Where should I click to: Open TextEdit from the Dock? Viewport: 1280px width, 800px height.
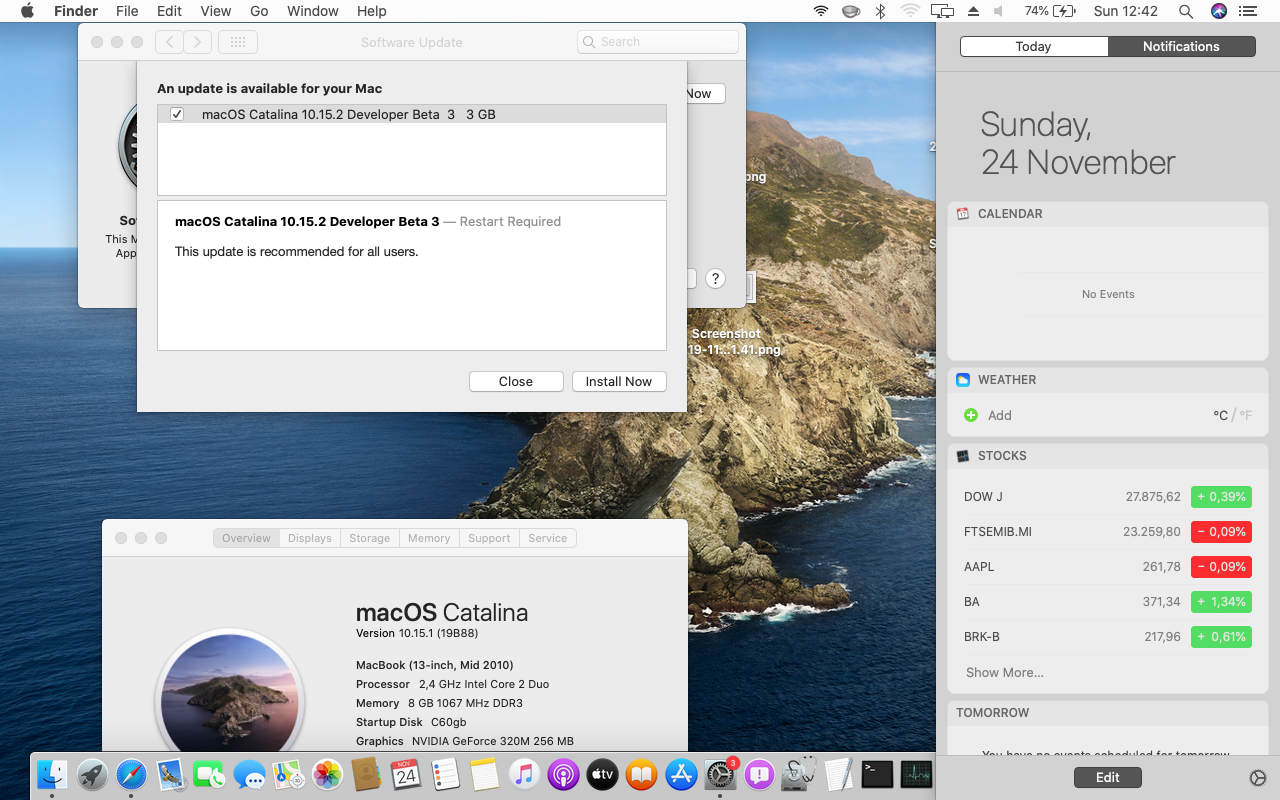tap(838, 775)
